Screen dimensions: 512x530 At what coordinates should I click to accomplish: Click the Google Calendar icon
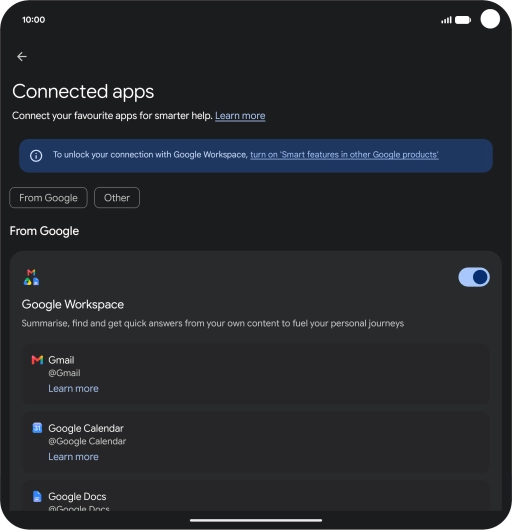(x=37, y=428)
